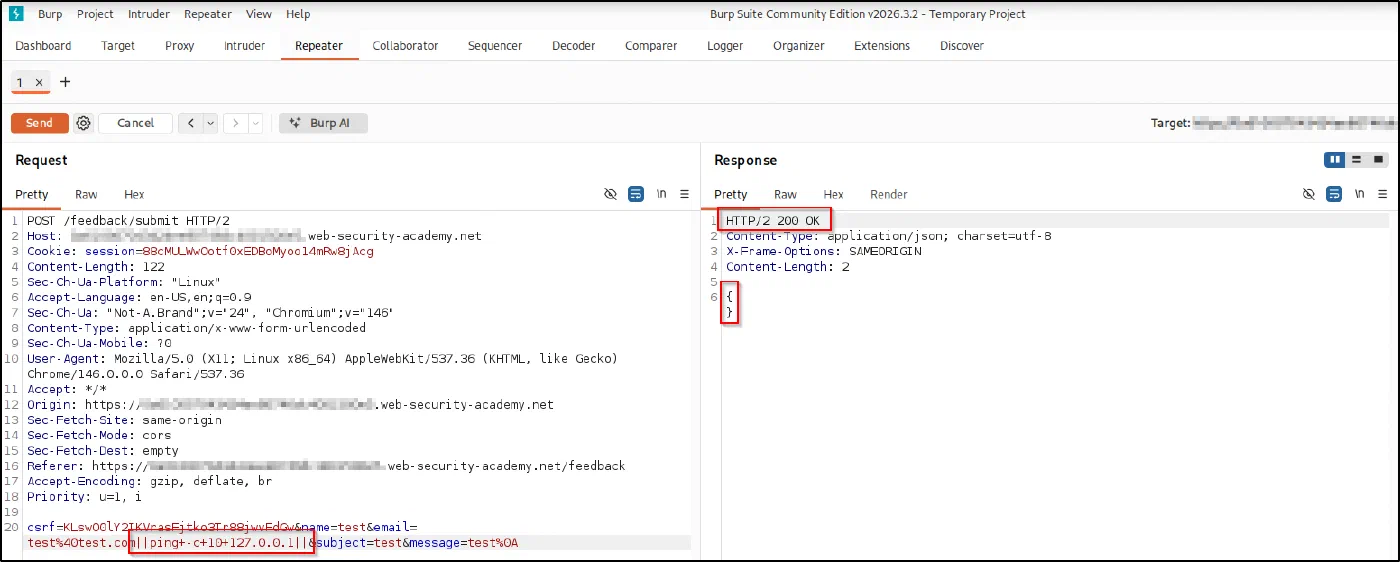
Task: Select Raw view in Response panel
Action: [x=786, y=194]
